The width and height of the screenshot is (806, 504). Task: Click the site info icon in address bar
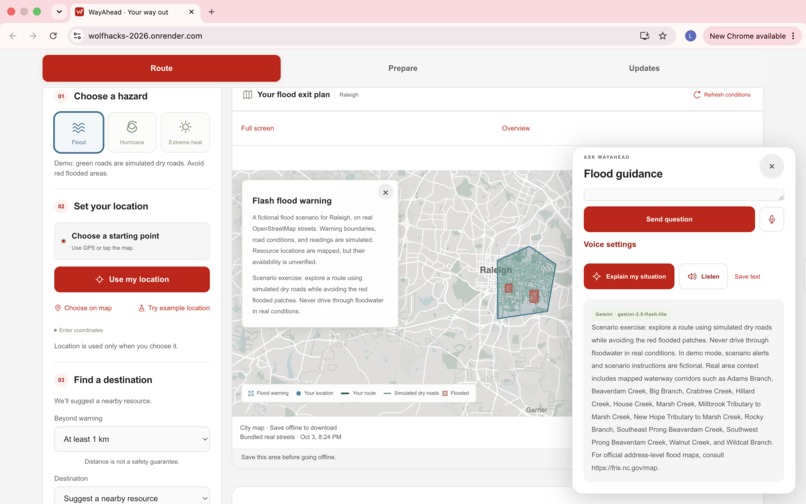pos(77,35)
